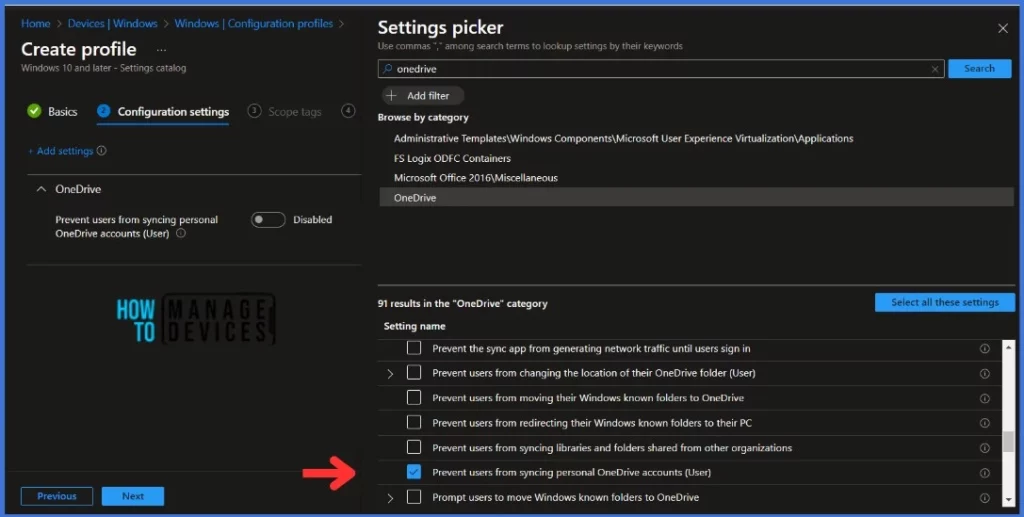Viewport: 1024px width, 517px height.
Task: Click '91 results in the OneDrive category' text
Action: click(x=462, y=304)
